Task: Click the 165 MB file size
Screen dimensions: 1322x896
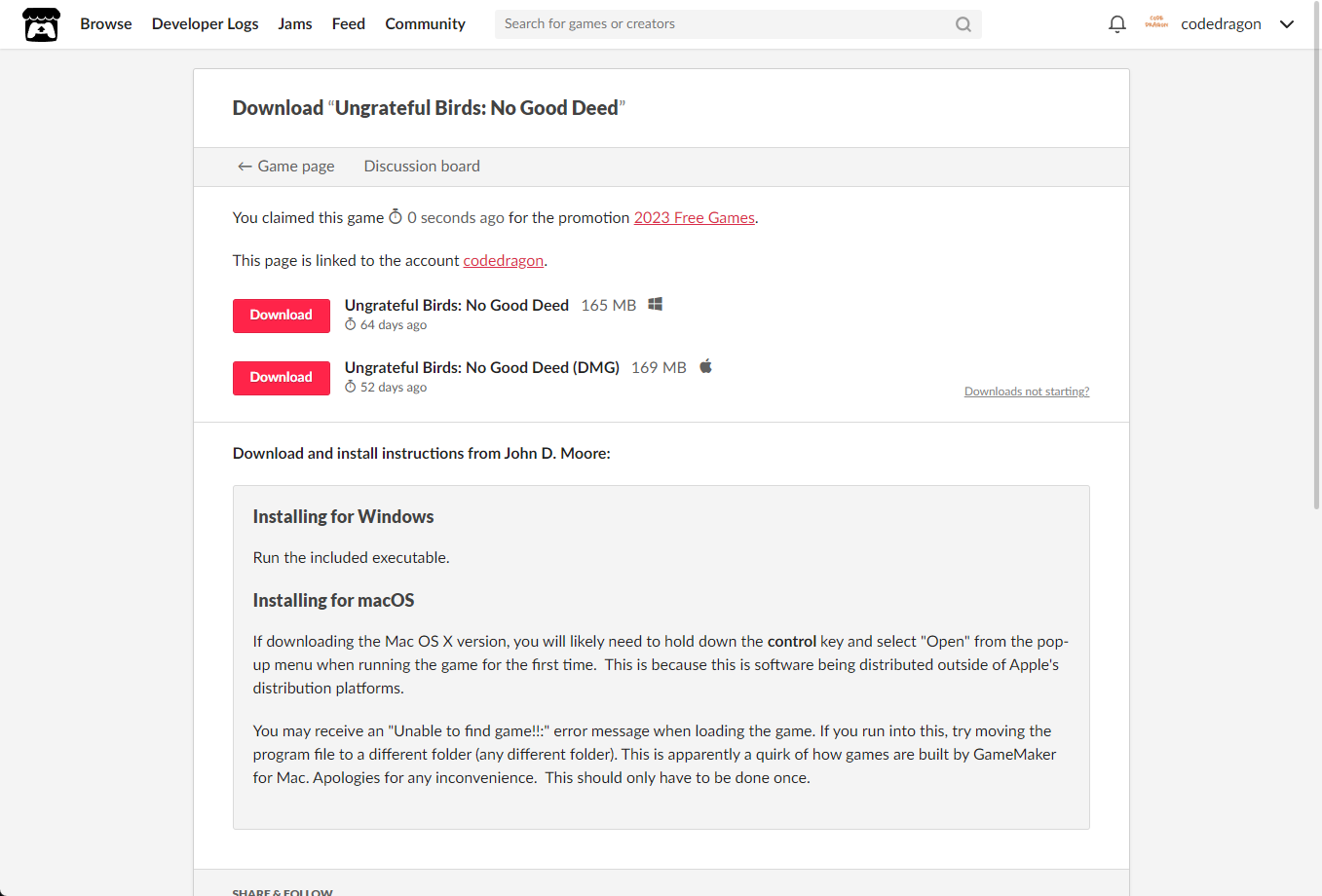Action: pos(609,306)
